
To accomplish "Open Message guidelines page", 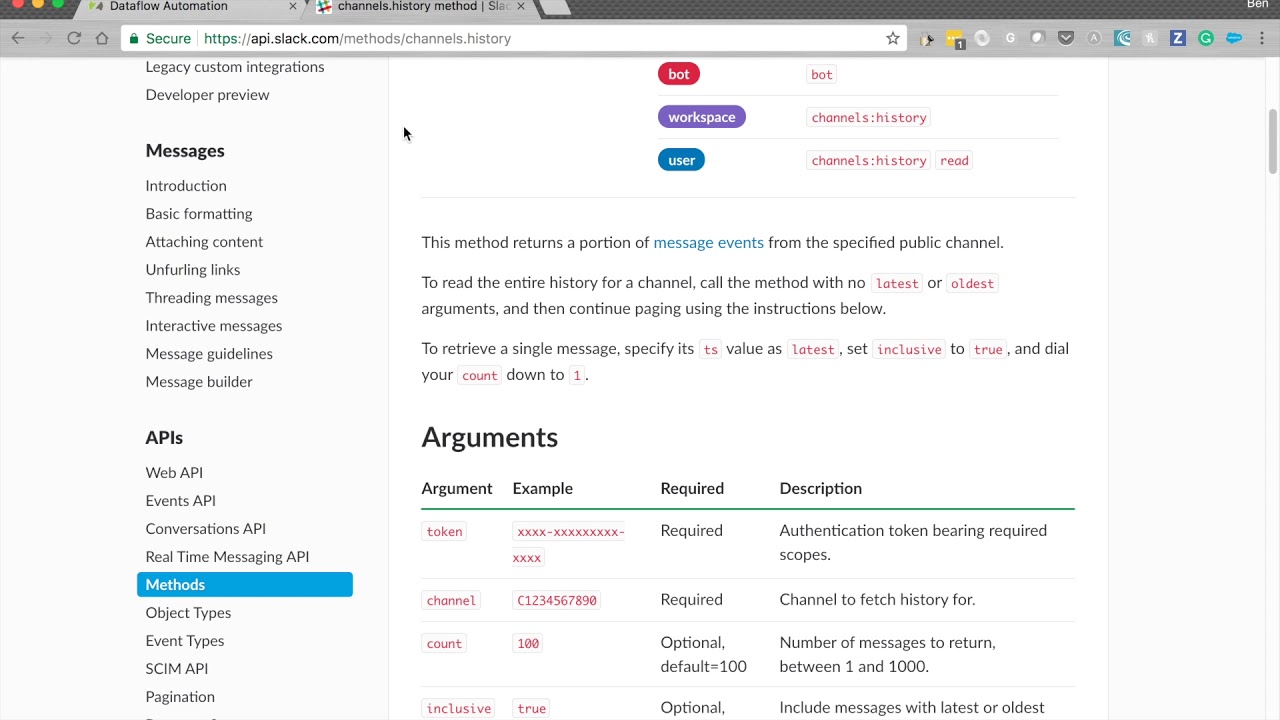I will tap(209, 354).
